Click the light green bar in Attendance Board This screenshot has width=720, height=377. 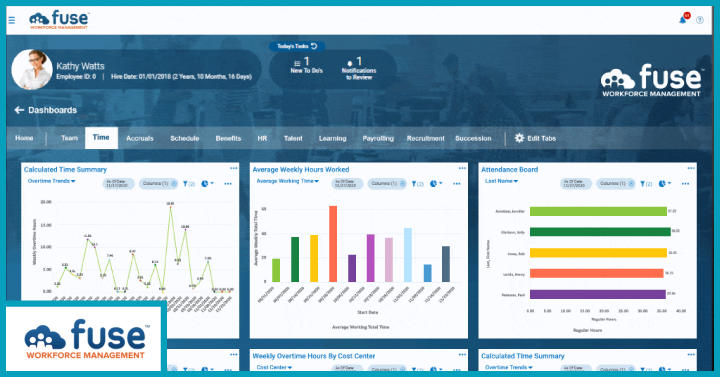[598, 211]
